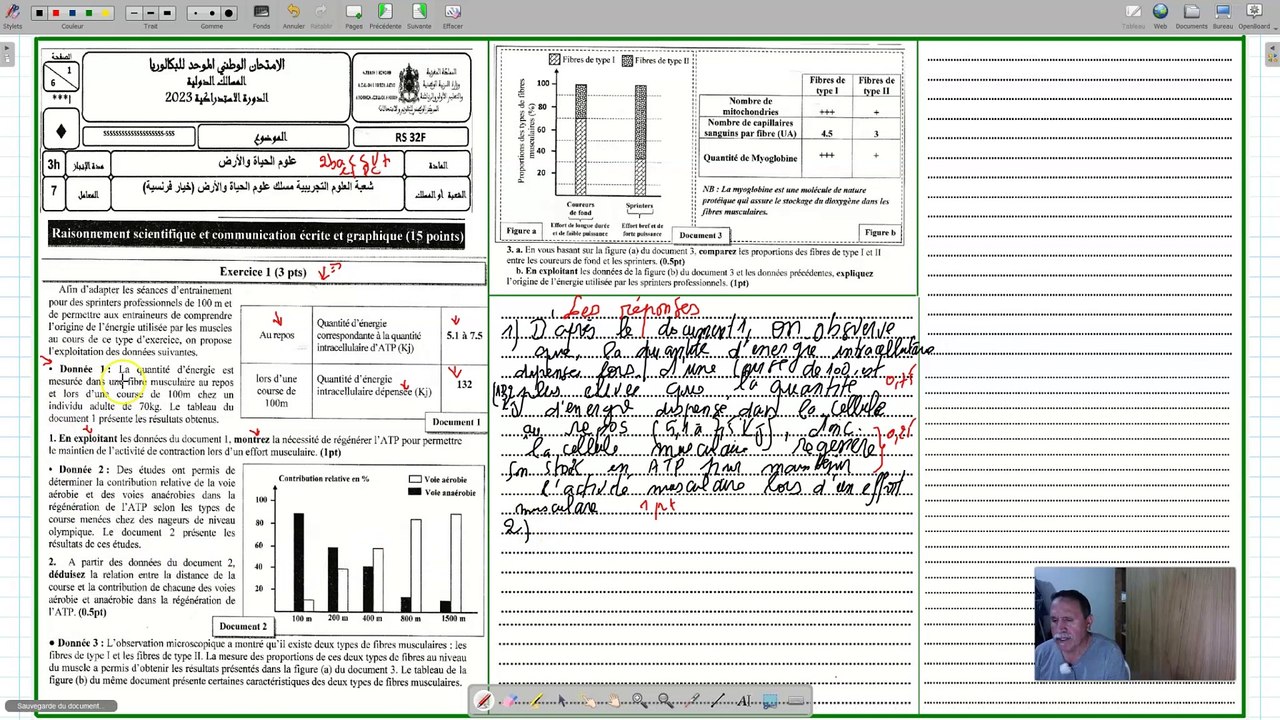Click the Rétablir redo button
The image size is (1280, 720).
321,15
